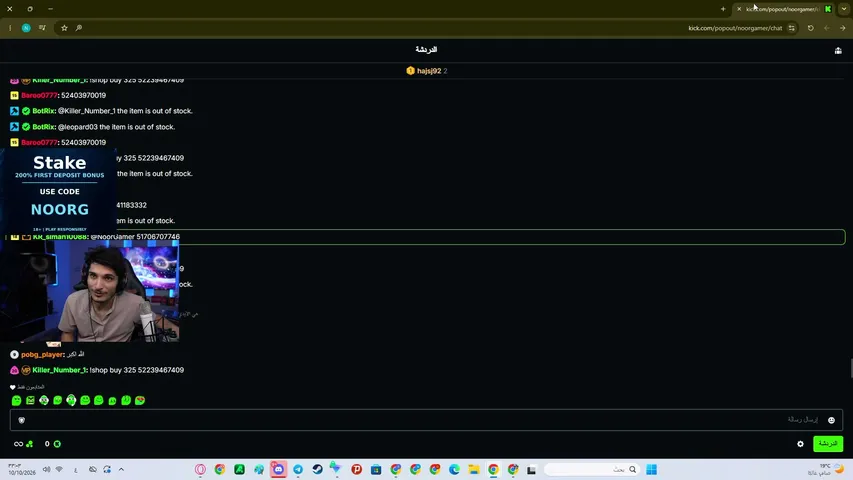
Task: Insert the green envelope emote
Action: [x=30, y=401]
